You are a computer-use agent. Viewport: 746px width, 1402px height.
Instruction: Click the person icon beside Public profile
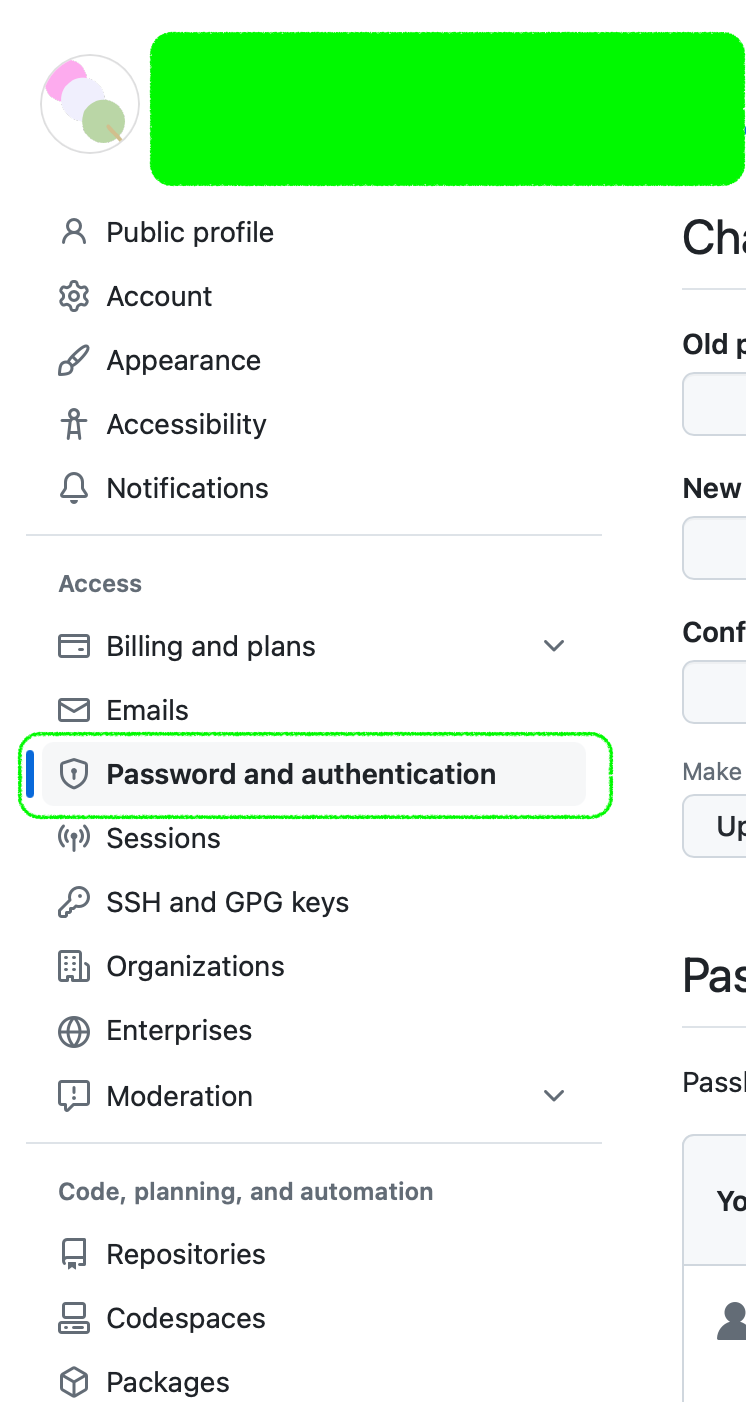point(74,232)
